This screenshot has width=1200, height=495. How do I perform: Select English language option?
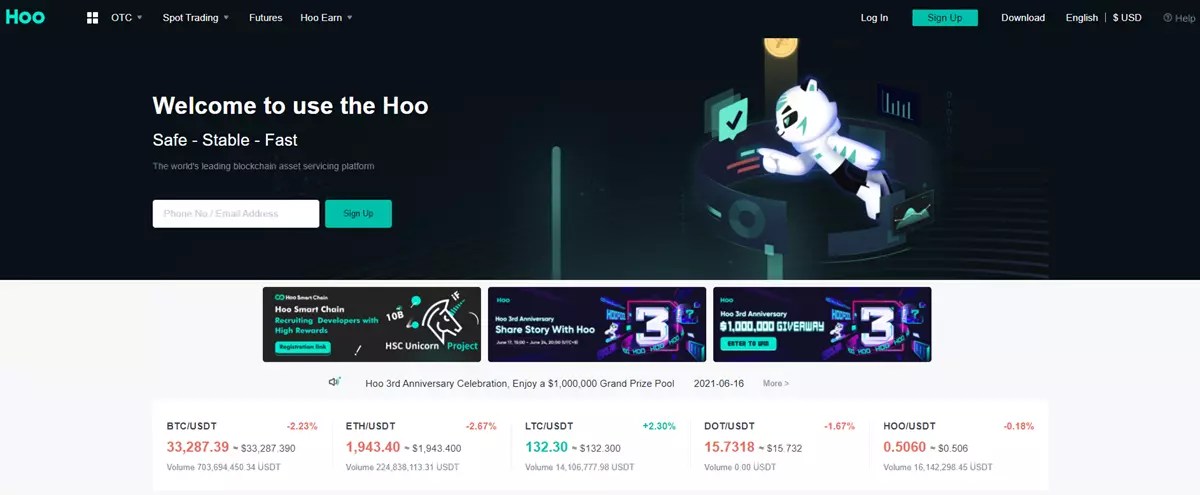pyautogui.click(x=1082, y=18)
